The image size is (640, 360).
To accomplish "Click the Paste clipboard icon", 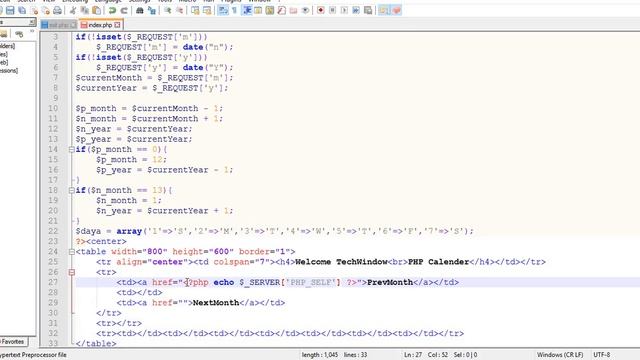I will pos(97,10).
